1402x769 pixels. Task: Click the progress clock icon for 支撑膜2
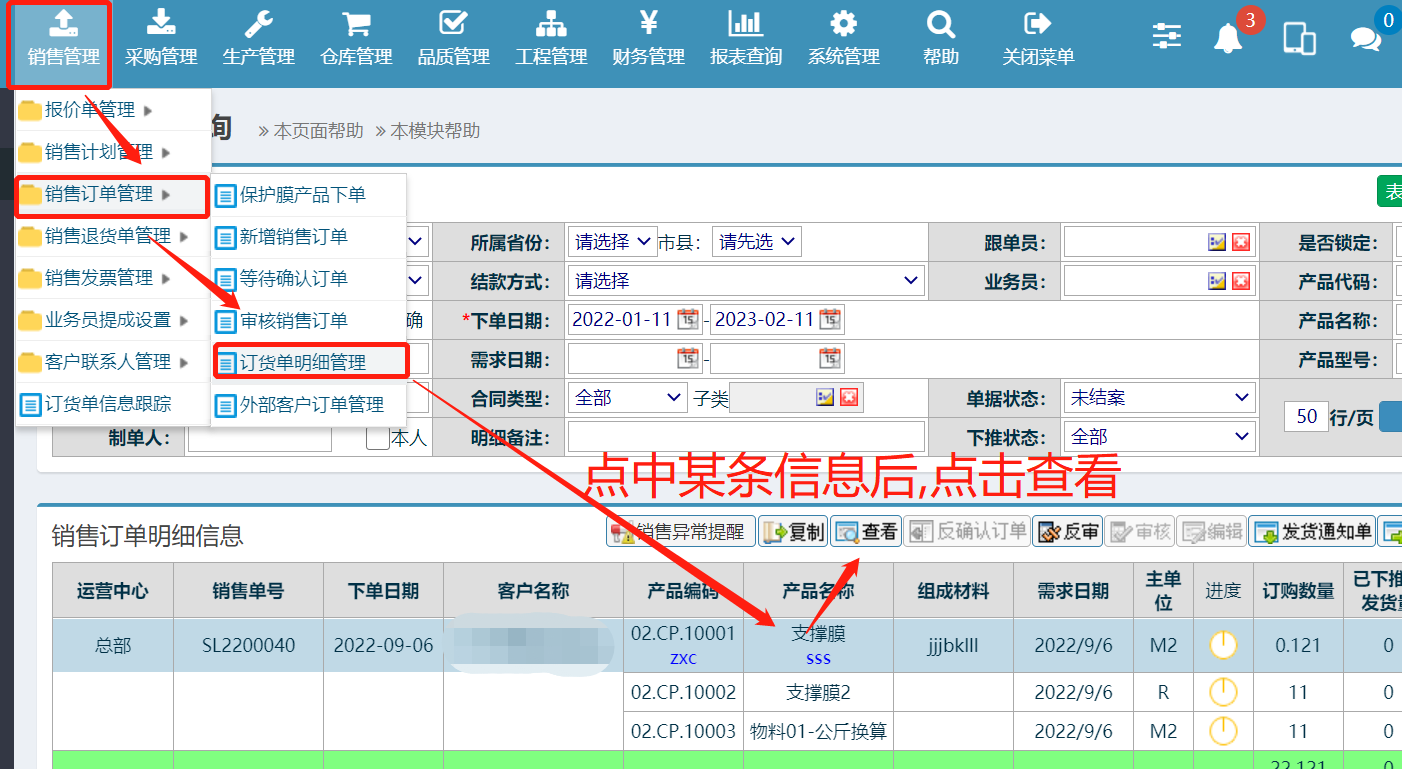tap(1223, 692)
